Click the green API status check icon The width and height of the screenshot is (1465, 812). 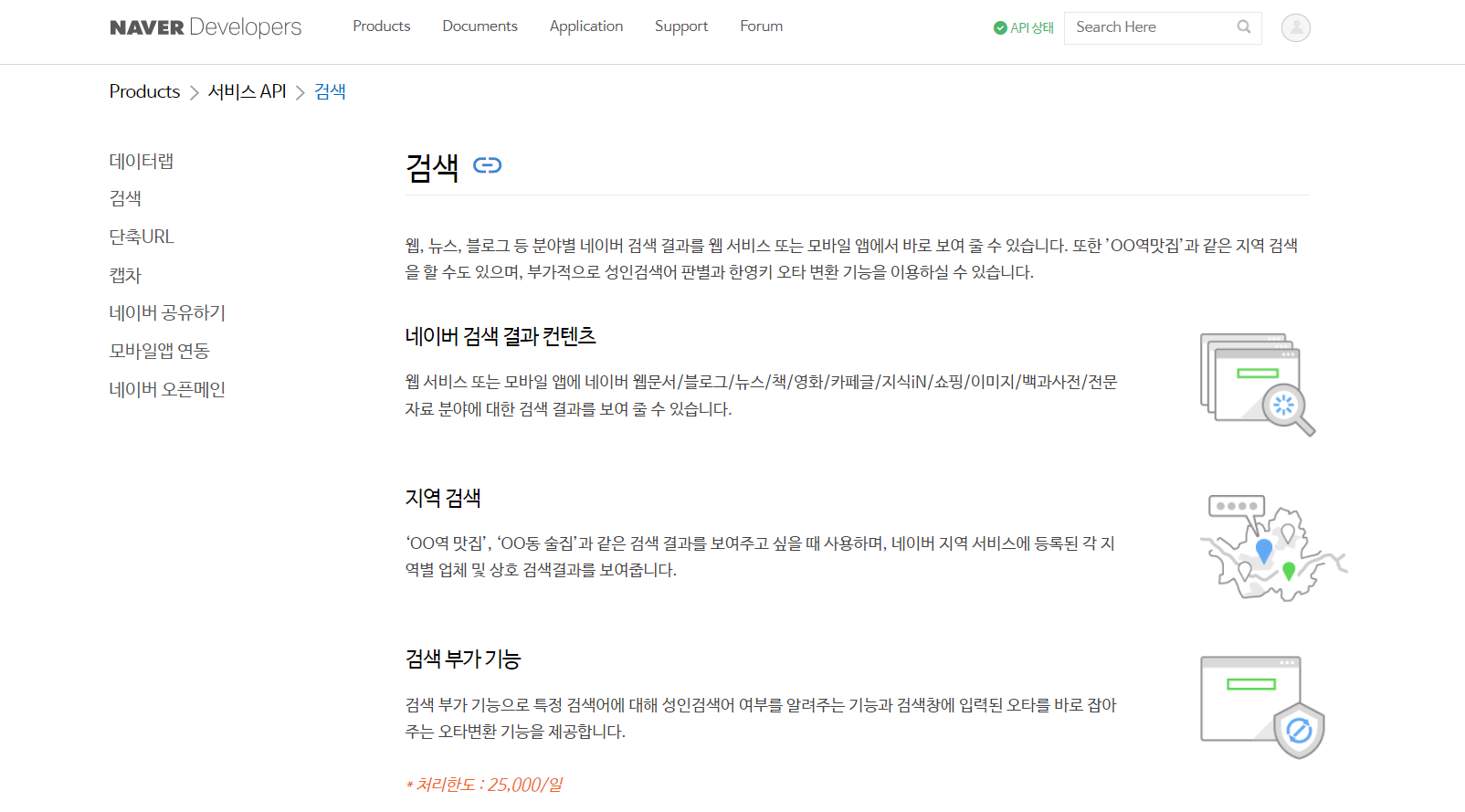coord(1000,28)
